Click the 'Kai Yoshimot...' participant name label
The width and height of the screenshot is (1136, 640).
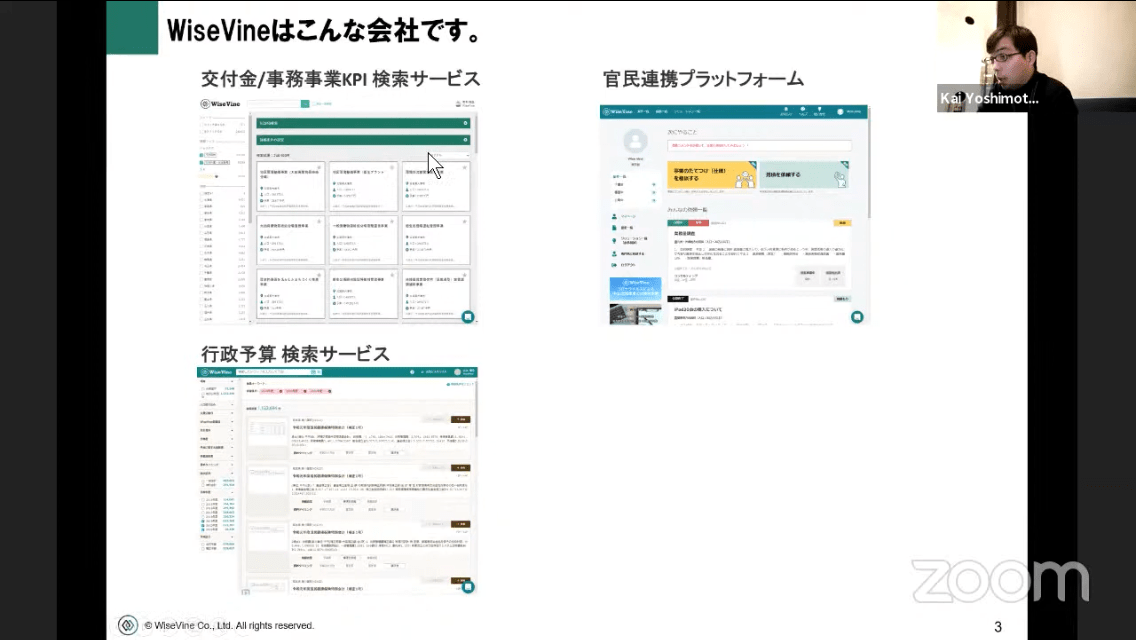(x=990, y=99)
